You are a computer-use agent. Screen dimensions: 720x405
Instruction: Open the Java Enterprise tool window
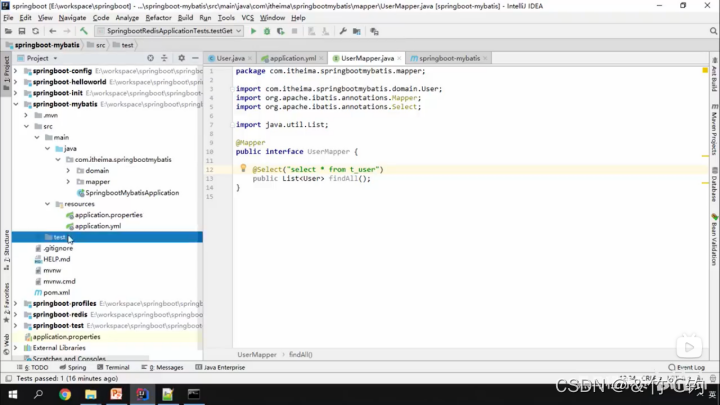220,367
